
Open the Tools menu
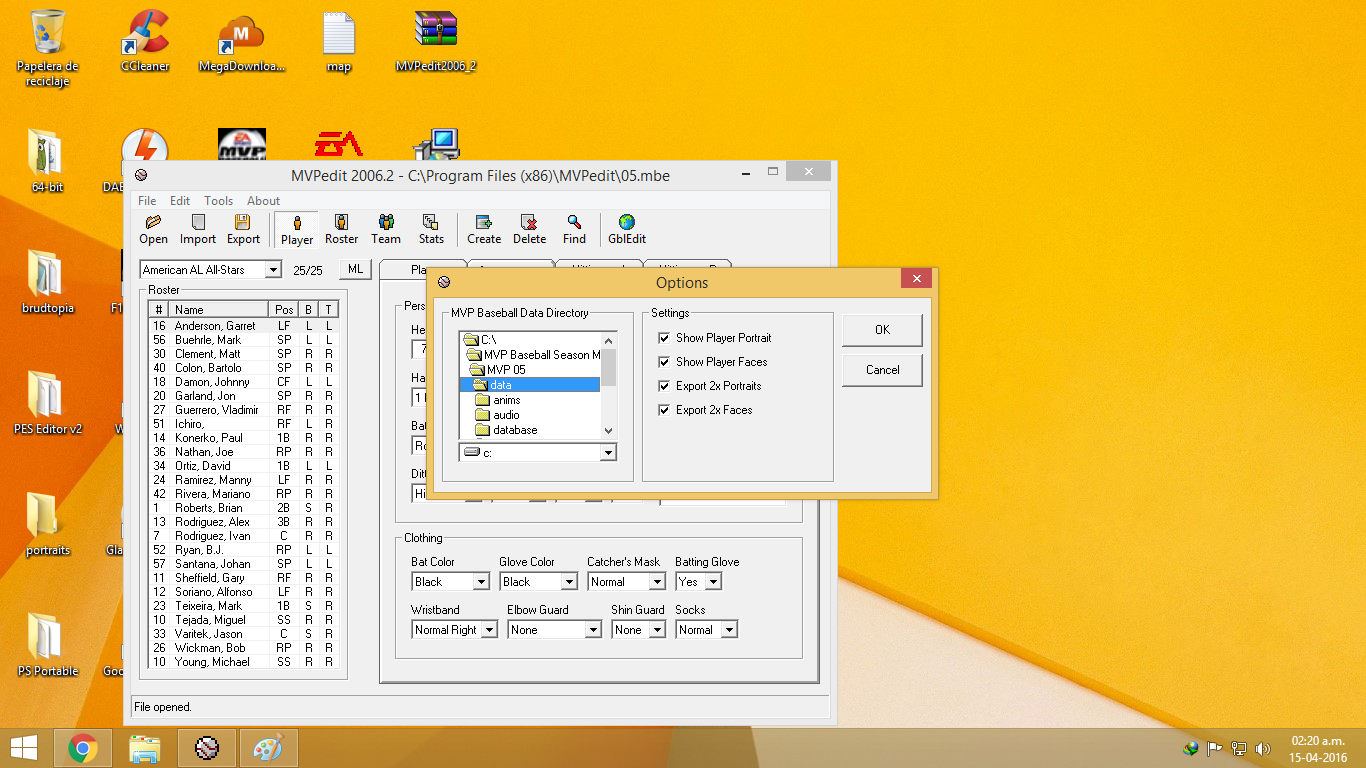[218, 201]
